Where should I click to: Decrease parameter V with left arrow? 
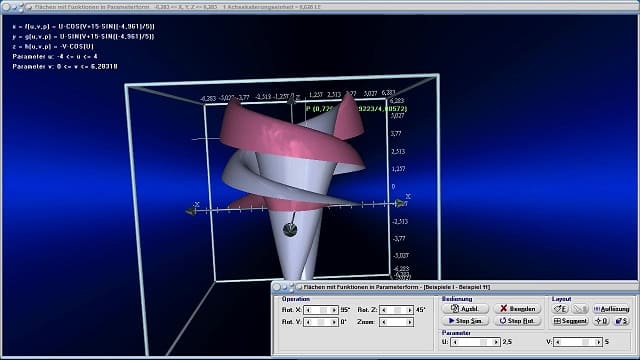(x=557, y=342)
